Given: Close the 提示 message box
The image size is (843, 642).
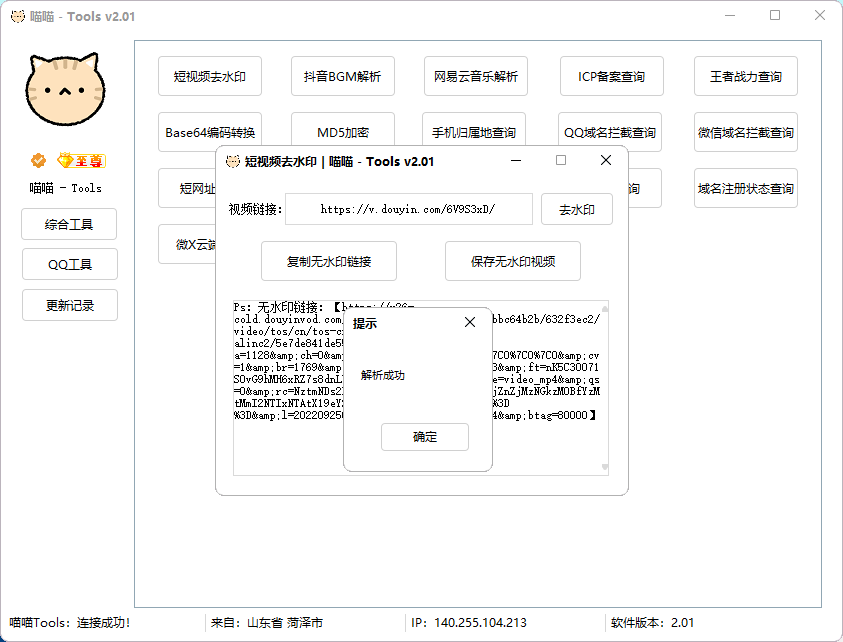Looking at the screenshot, I should (x=470, y=322).
